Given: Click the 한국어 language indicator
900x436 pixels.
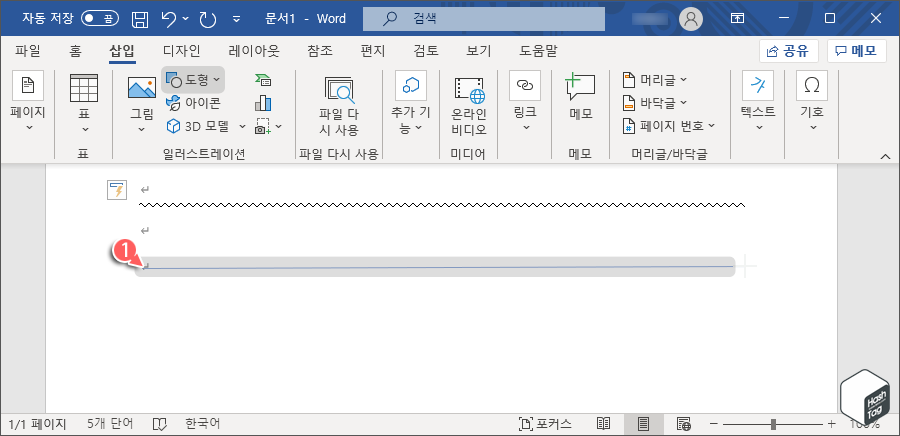Looking at the screenshot, I should 203,425.
